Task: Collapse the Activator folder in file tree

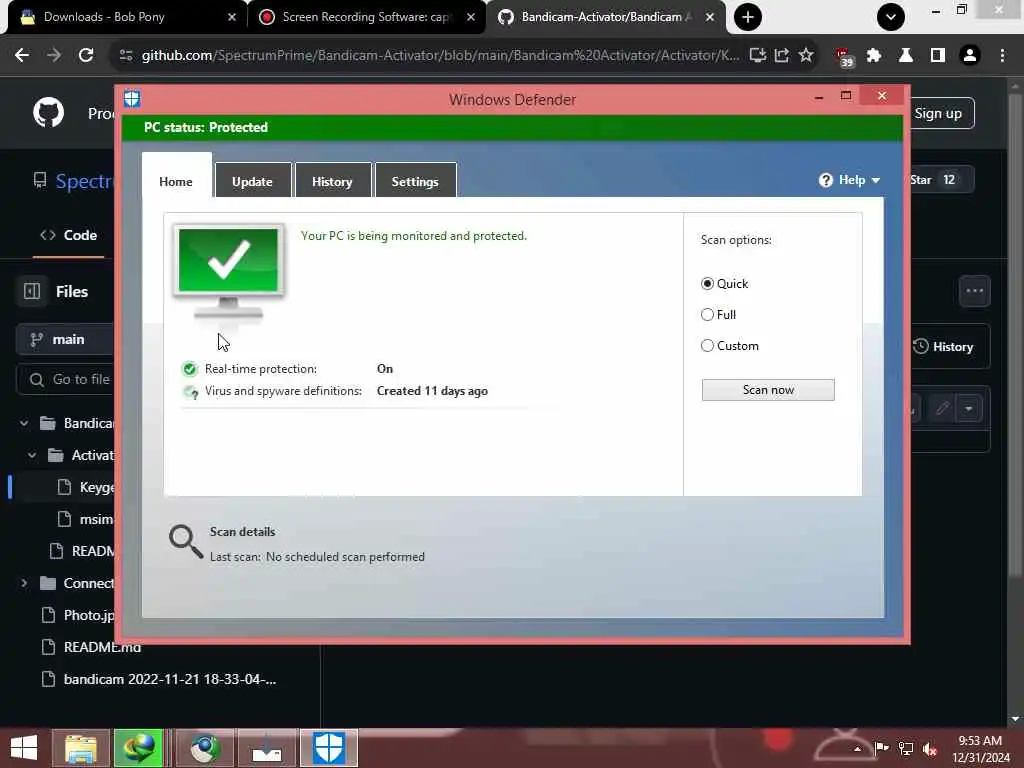Action: click(x=32, y=455)
